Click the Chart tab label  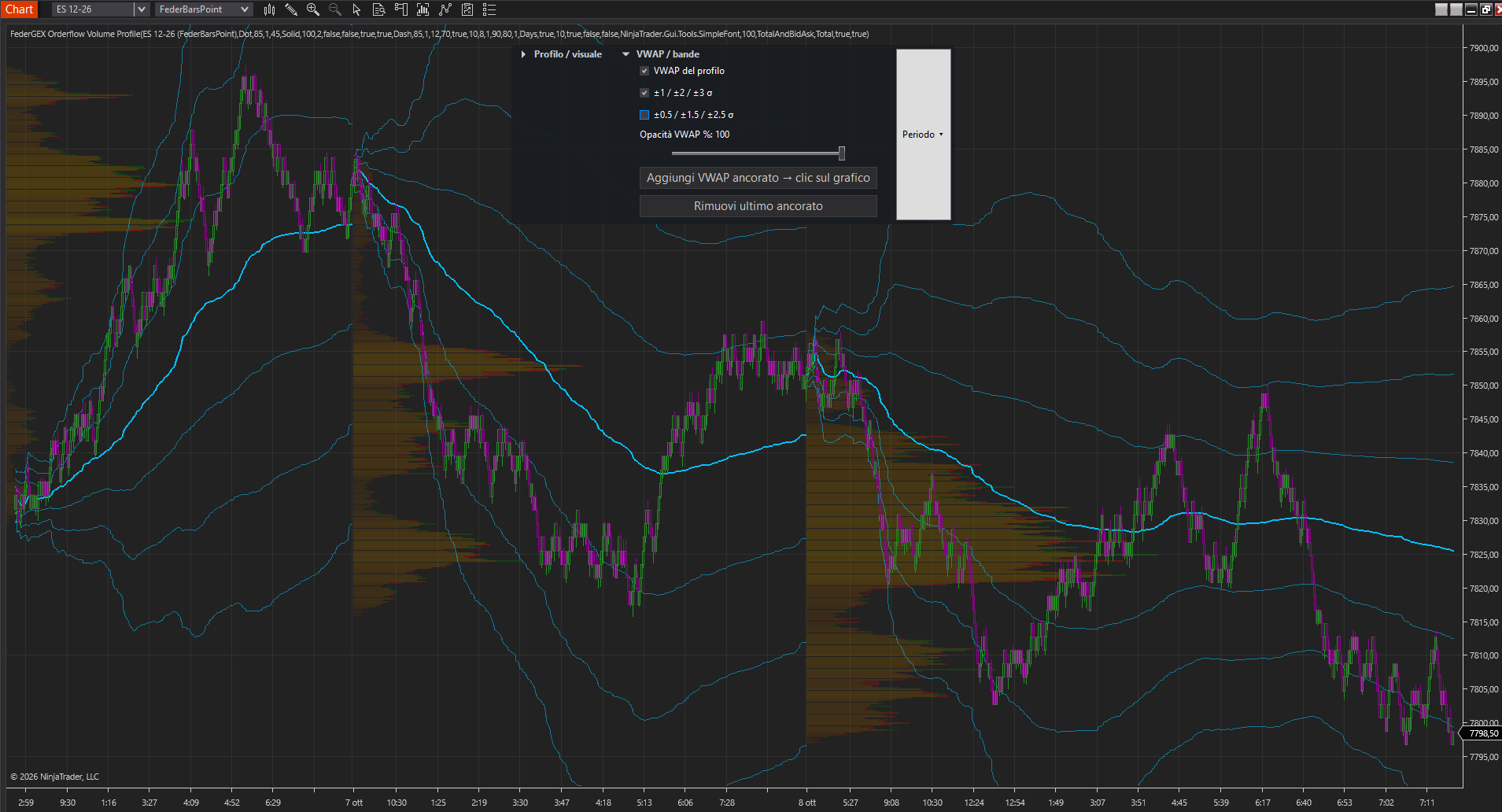click(x=19, y=9)
